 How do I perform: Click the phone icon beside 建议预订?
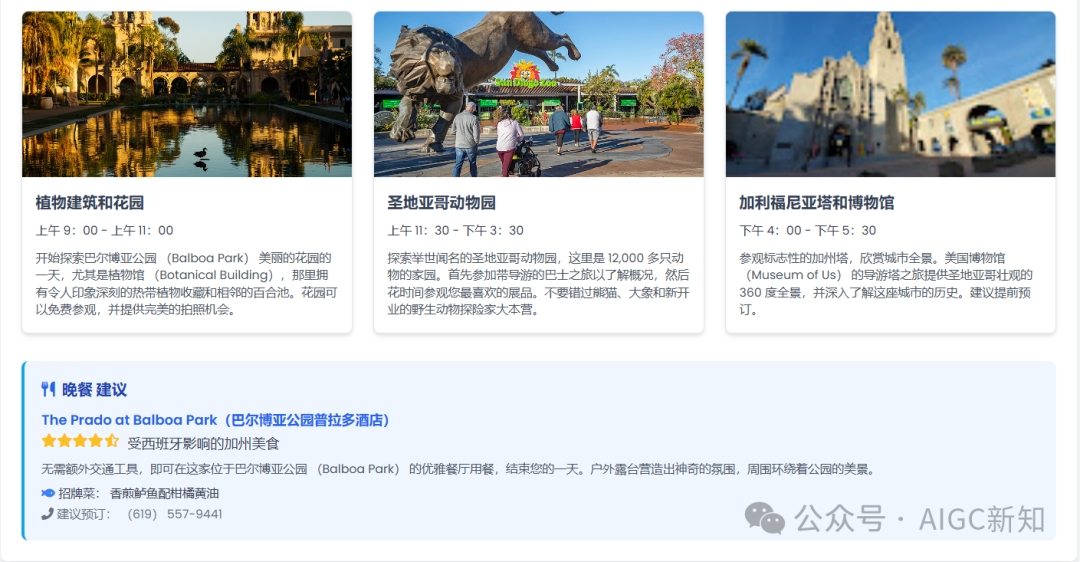(x=47, y=514)
